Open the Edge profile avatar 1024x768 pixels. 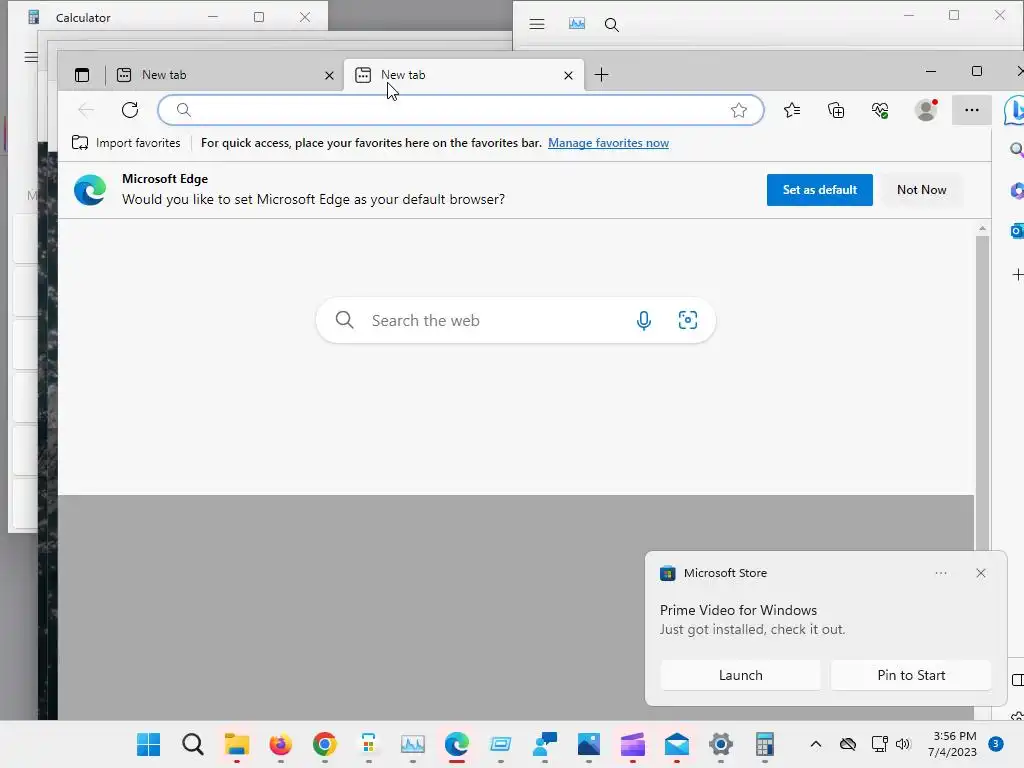click(x=925, y=110)
